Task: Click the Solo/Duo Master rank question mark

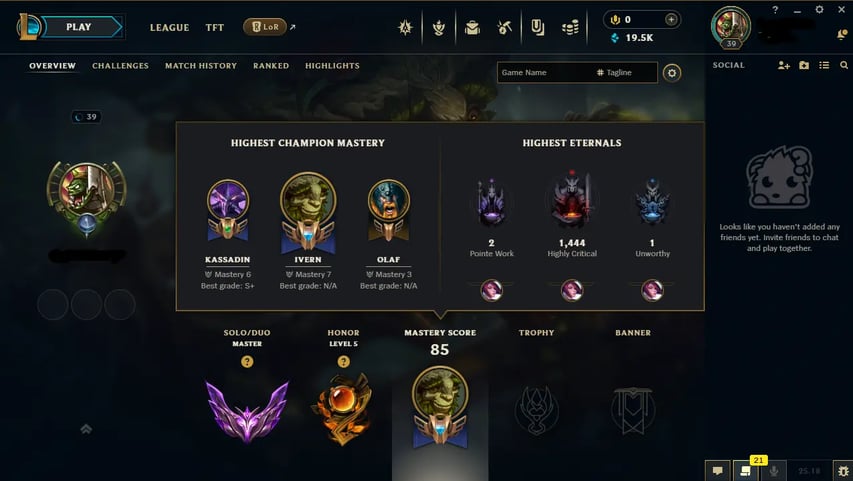Action: 247,361
